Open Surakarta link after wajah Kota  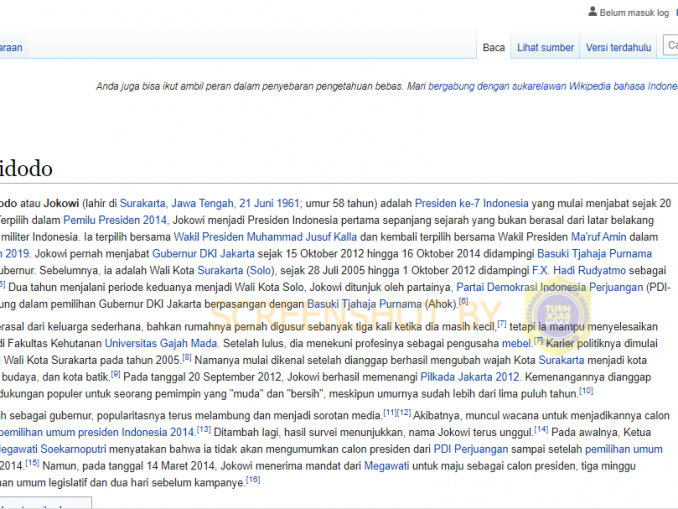click(561, 360)
